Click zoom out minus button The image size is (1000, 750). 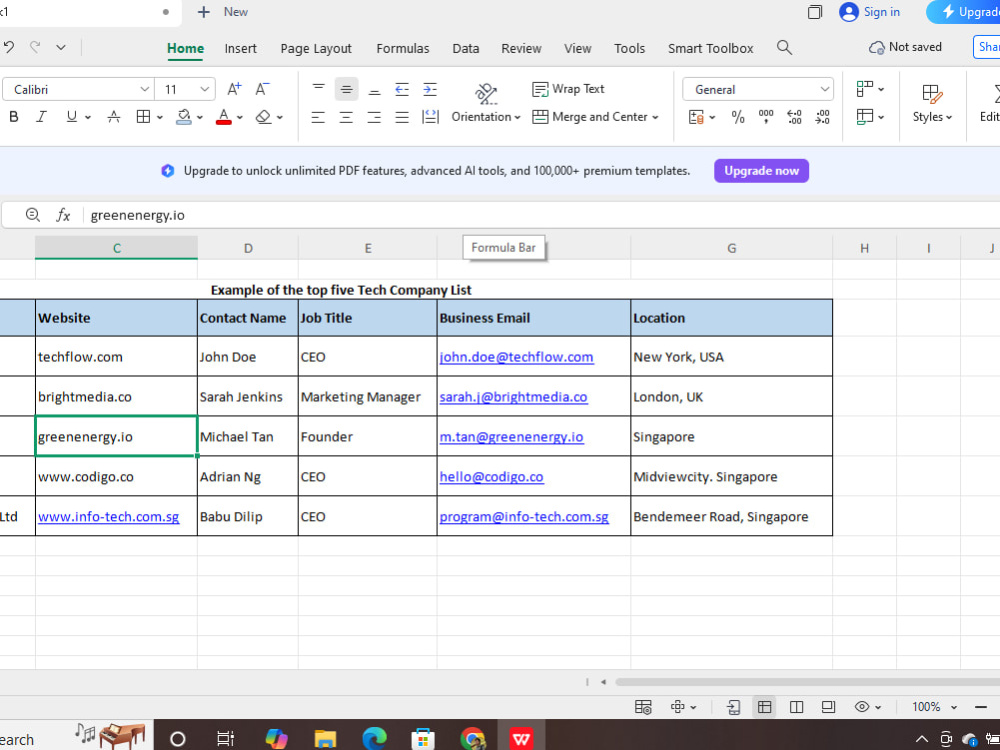pyautogui.click(x=981, y=707)
